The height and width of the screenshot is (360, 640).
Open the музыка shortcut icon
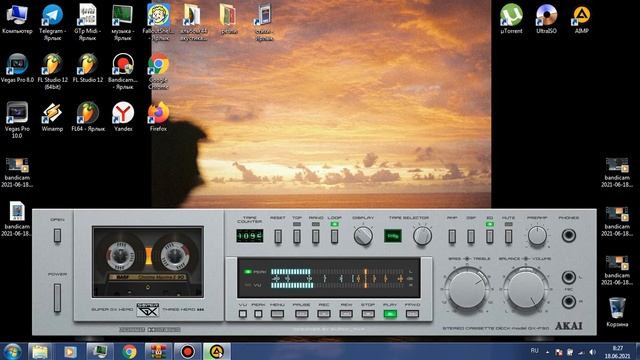click(x=122, y=22)
